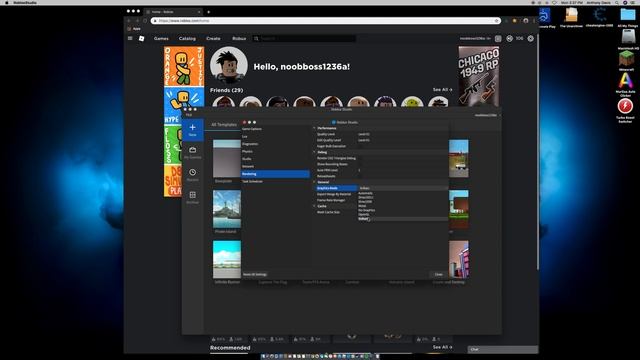This screenshot has width=640, height=360.
Task: Bookmark page with the star icon
Action: pyautogui.click(x=496, y=21)
